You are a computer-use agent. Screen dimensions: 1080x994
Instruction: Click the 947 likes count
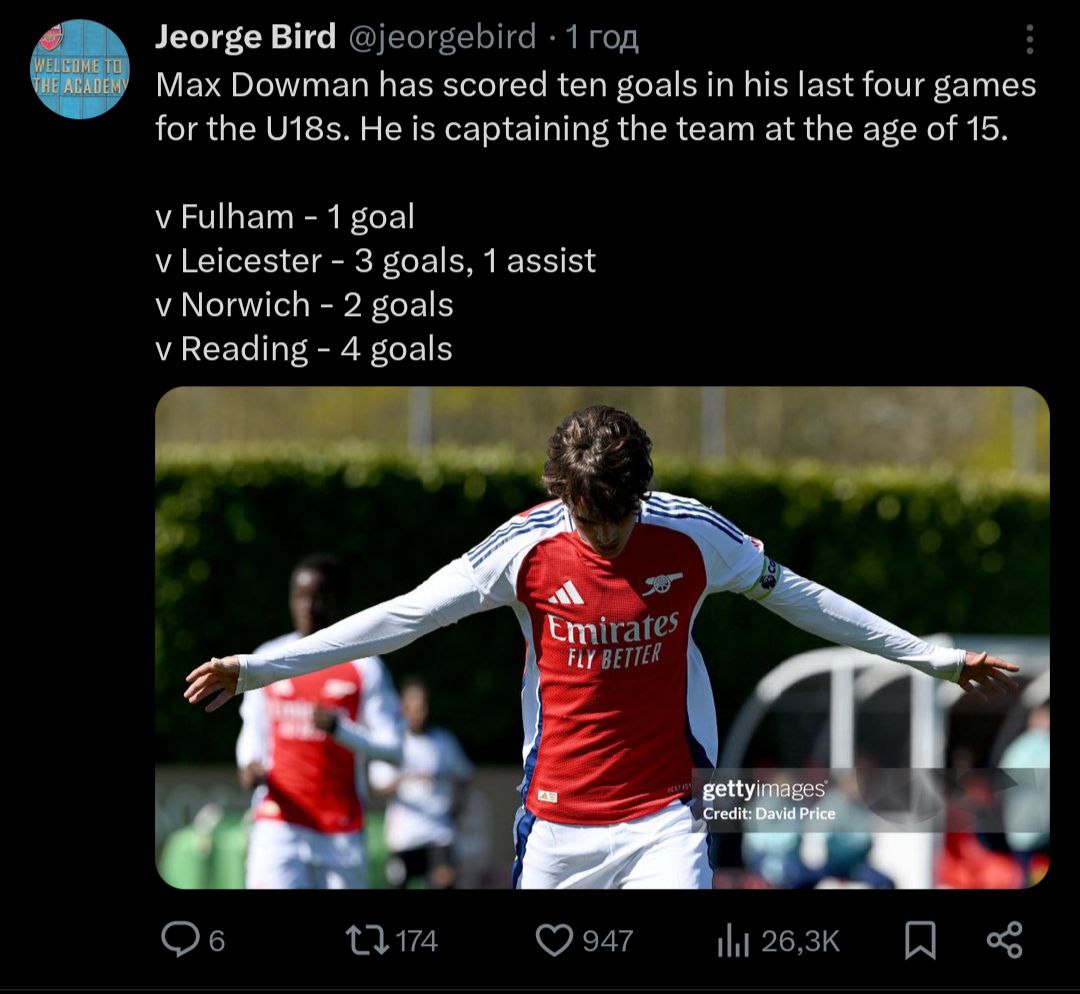coord(608,941)
